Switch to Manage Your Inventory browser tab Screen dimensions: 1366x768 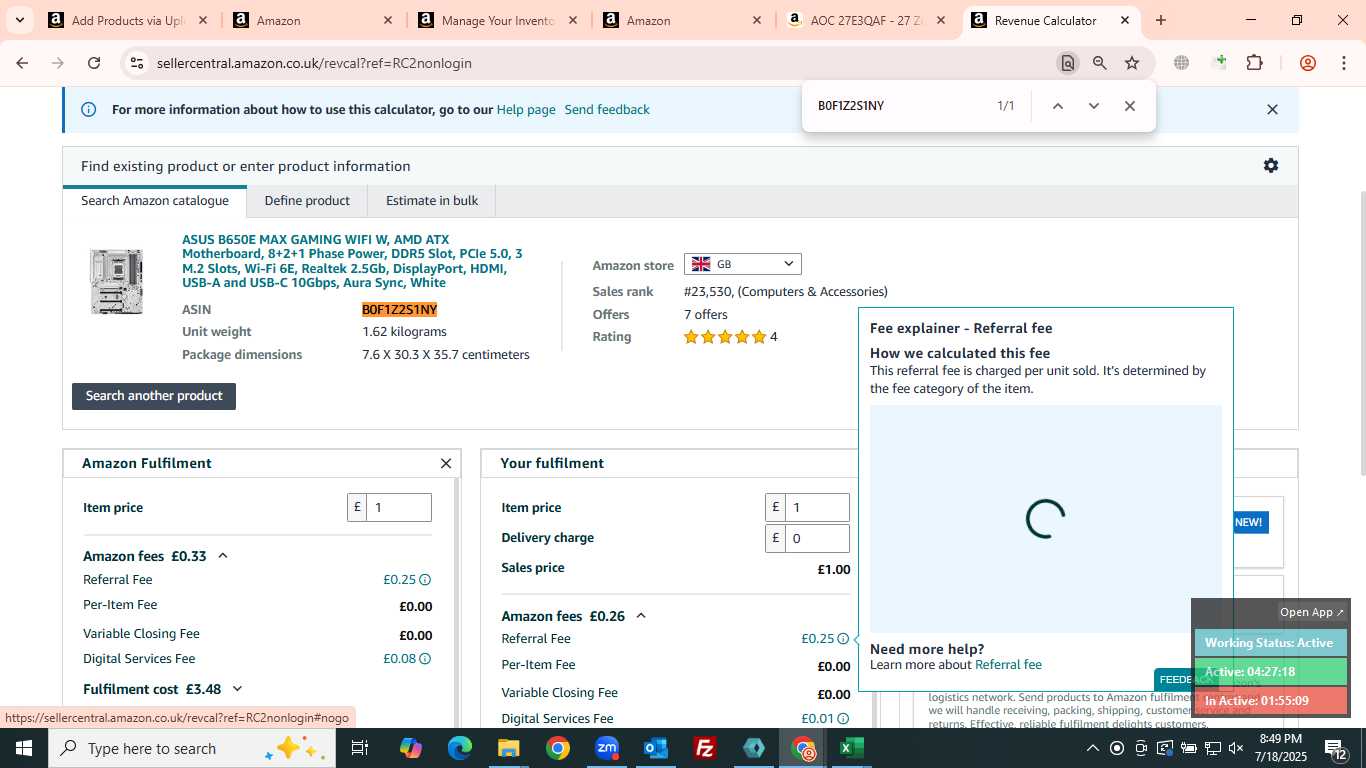(x=497, y=20)
